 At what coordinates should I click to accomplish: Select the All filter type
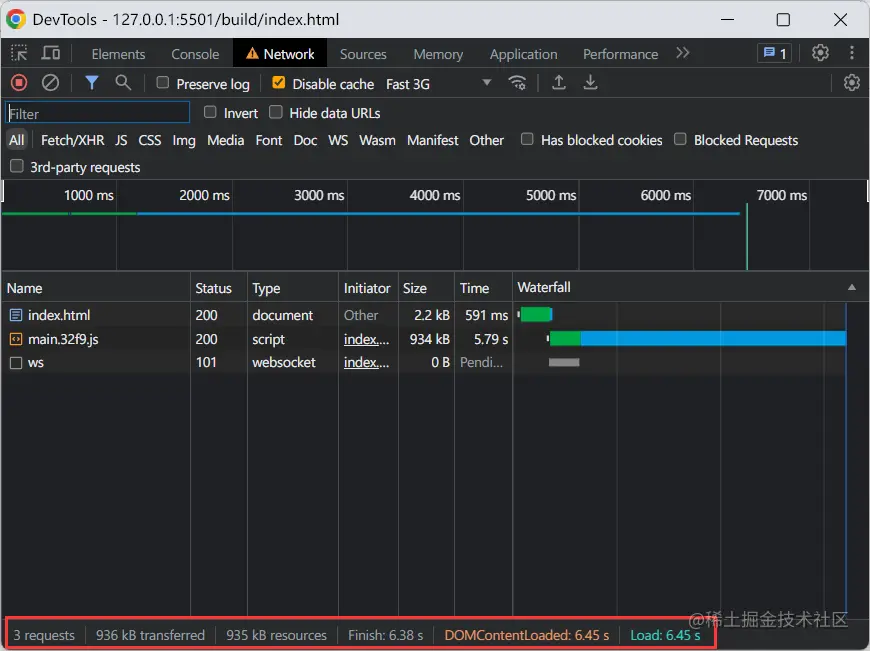(x=17, y=140)
